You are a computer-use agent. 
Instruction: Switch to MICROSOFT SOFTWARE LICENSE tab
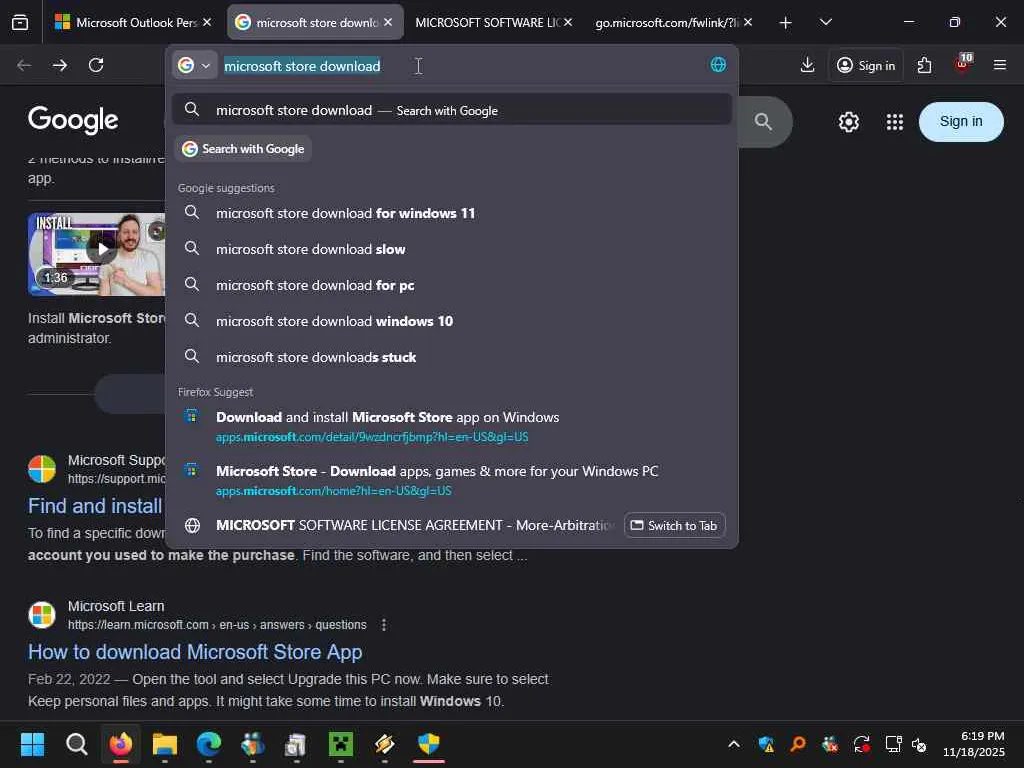click(x=487, y=22)
